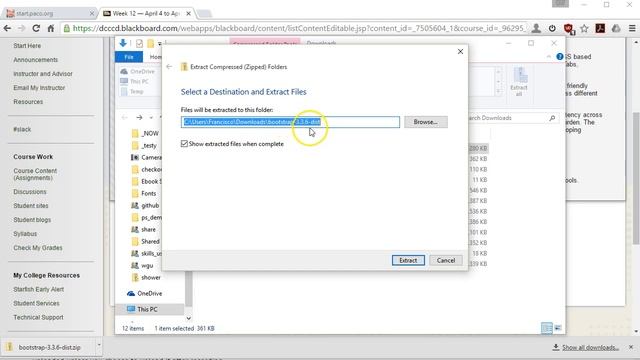This screenshot has width=640, height=360.
Task: Click the zipped folder icon in dialog title
Action: [x=184, y=67]
